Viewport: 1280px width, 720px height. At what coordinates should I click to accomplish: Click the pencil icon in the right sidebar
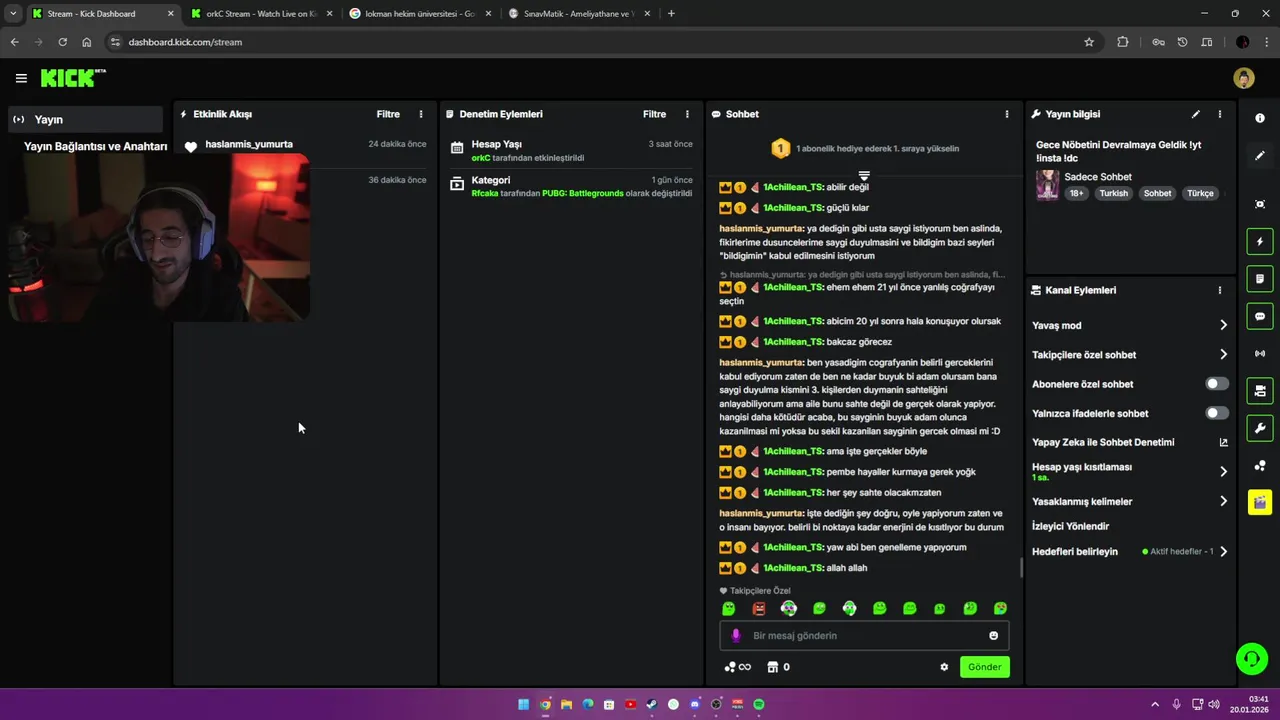(x=1260, y=156)
